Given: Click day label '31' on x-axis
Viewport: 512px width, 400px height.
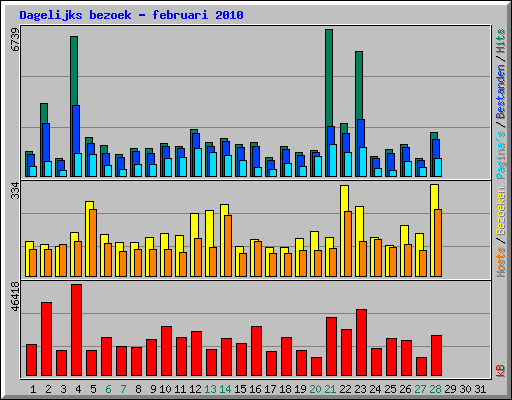Looking at the screenshot, I should 480,389.
